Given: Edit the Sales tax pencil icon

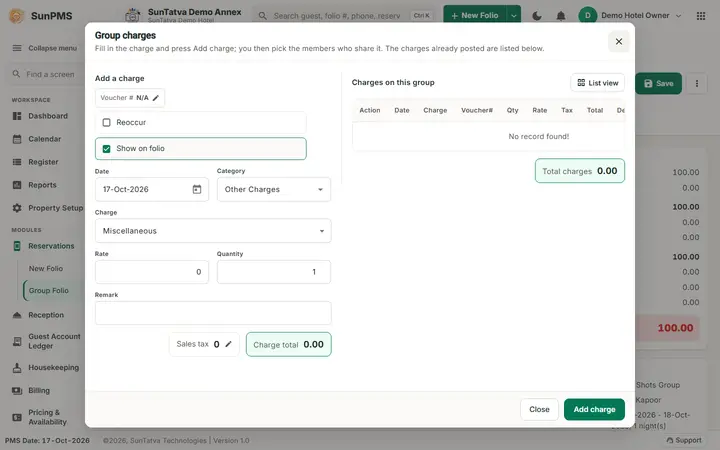Looking at the screenshot, I should coord(228,344).
